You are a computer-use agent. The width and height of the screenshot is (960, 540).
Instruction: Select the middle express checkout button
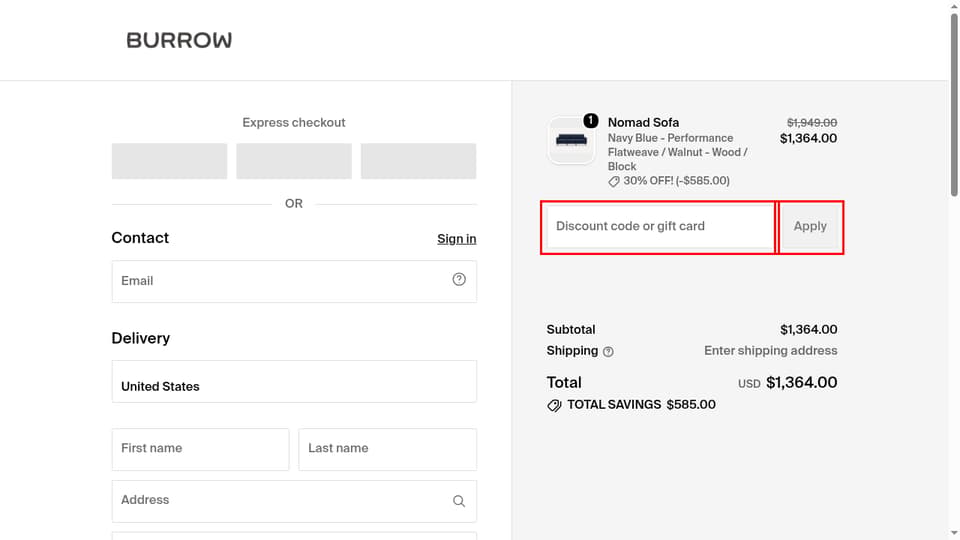click(294, 161)
